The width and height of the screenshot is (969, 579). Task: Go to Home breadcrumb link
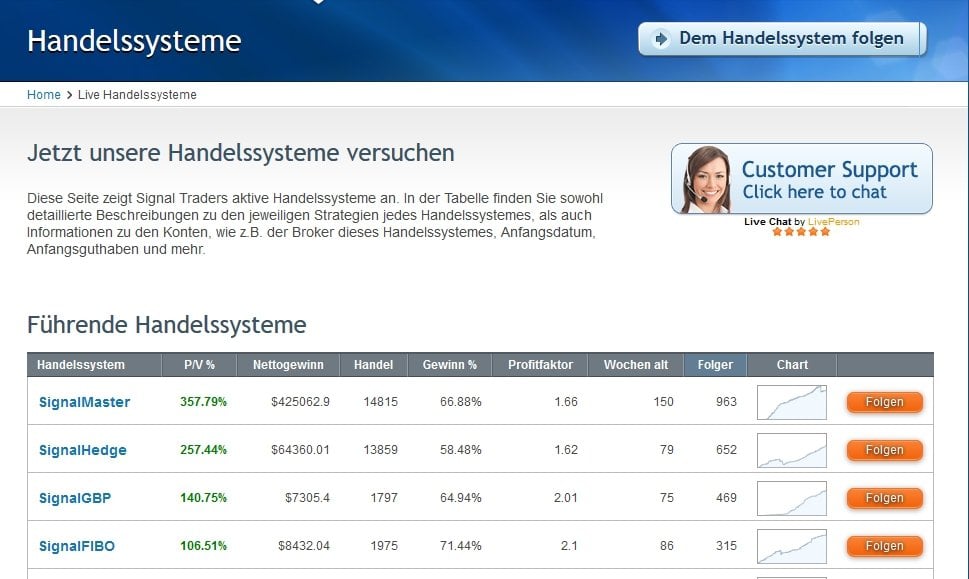tap(43, 95)
